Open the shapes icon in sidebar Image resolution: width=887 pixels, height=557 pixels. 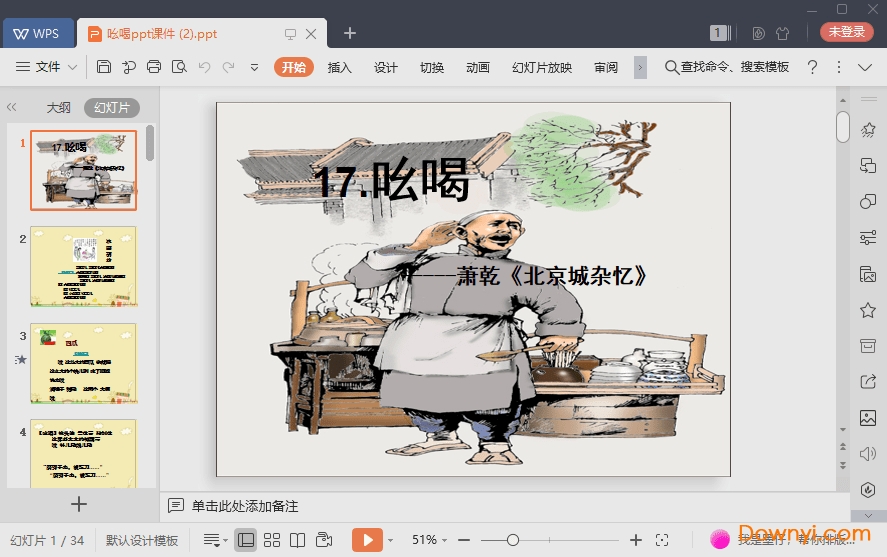(x=868, y=202)
